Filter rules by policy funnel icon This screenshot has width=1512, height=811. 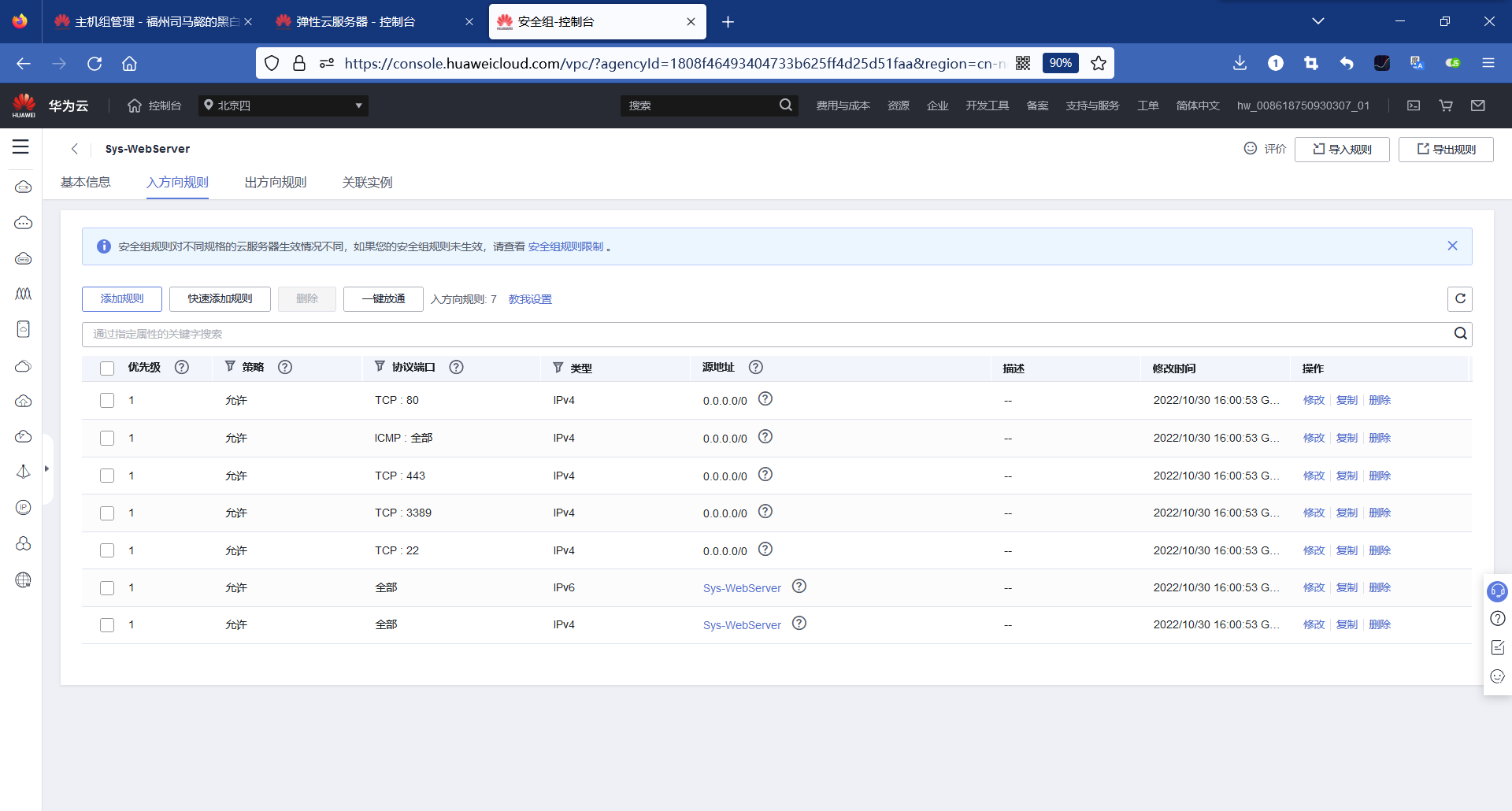click(230, 366)
